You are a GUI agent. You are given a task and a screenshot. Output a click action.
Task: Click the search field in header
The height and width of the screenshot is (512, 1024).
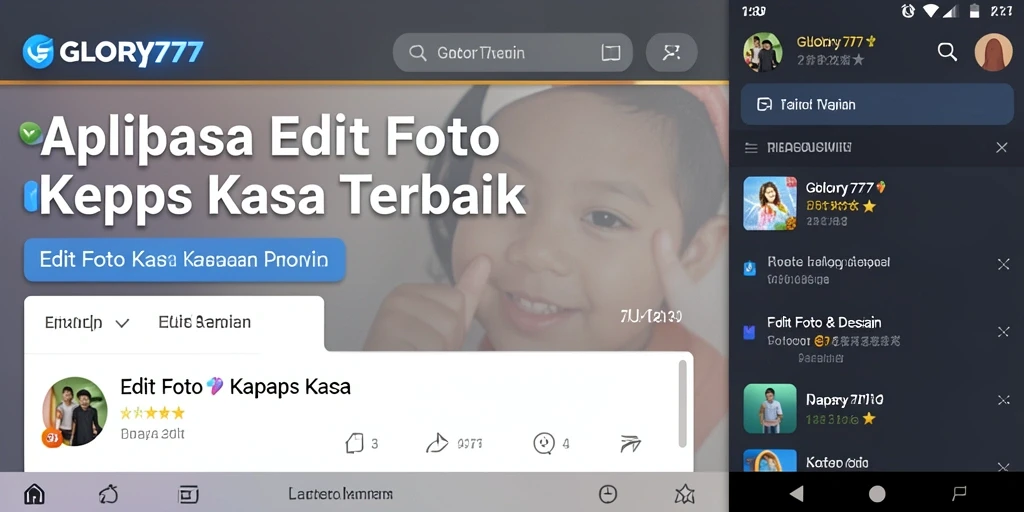pos(513,52)
